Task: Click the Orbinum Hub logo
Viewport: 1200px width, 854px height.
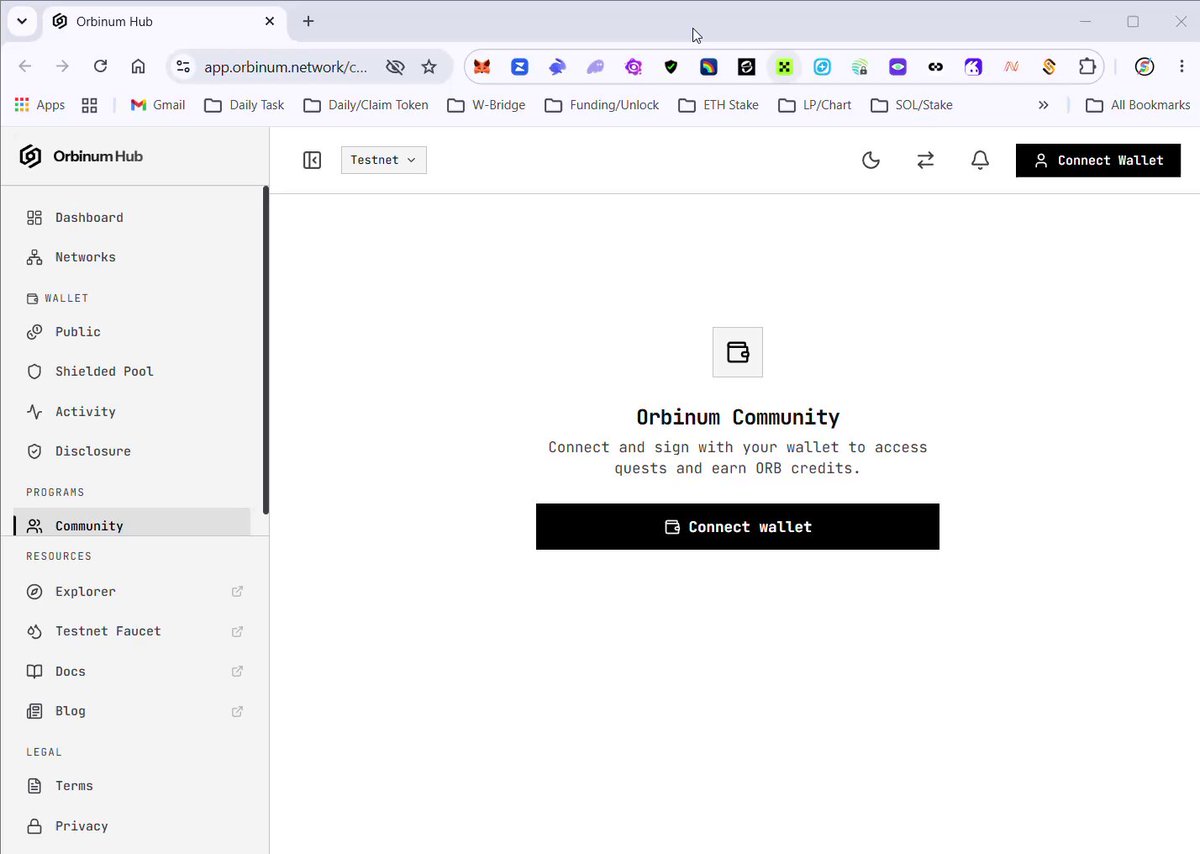Action: 81,156
